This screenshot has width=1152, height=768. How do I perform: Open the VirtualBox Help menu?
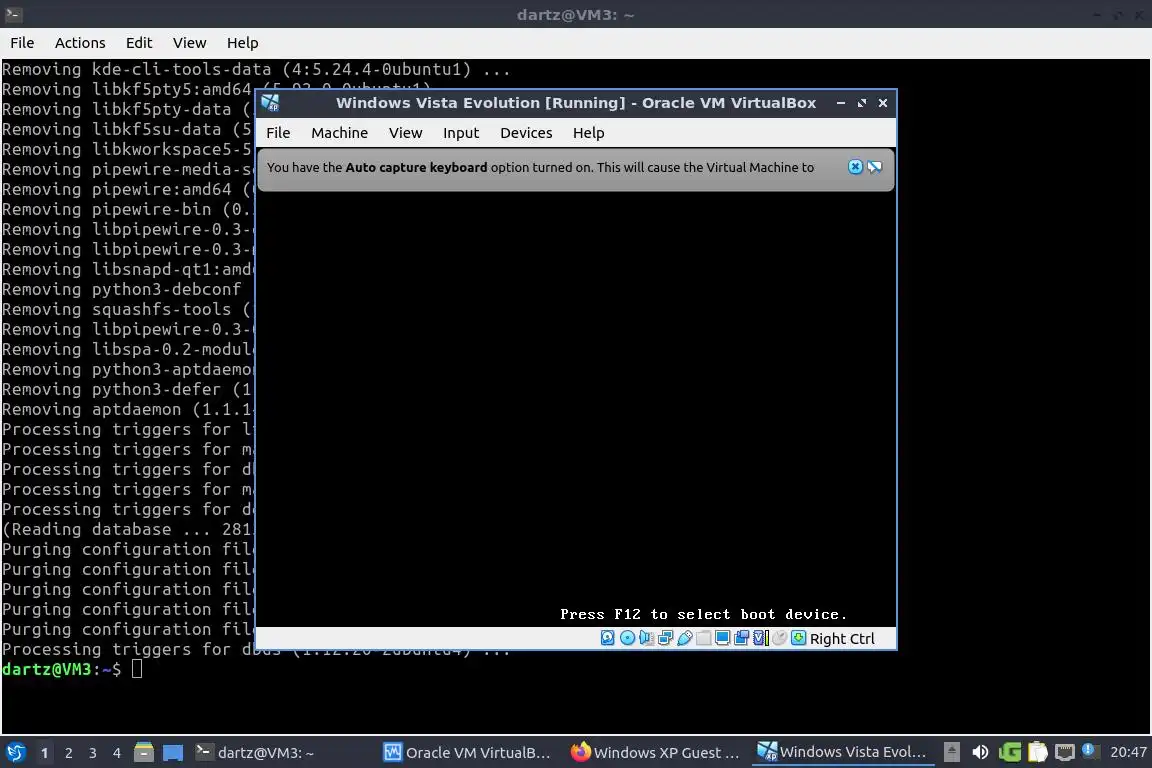(x=588, y=133)
